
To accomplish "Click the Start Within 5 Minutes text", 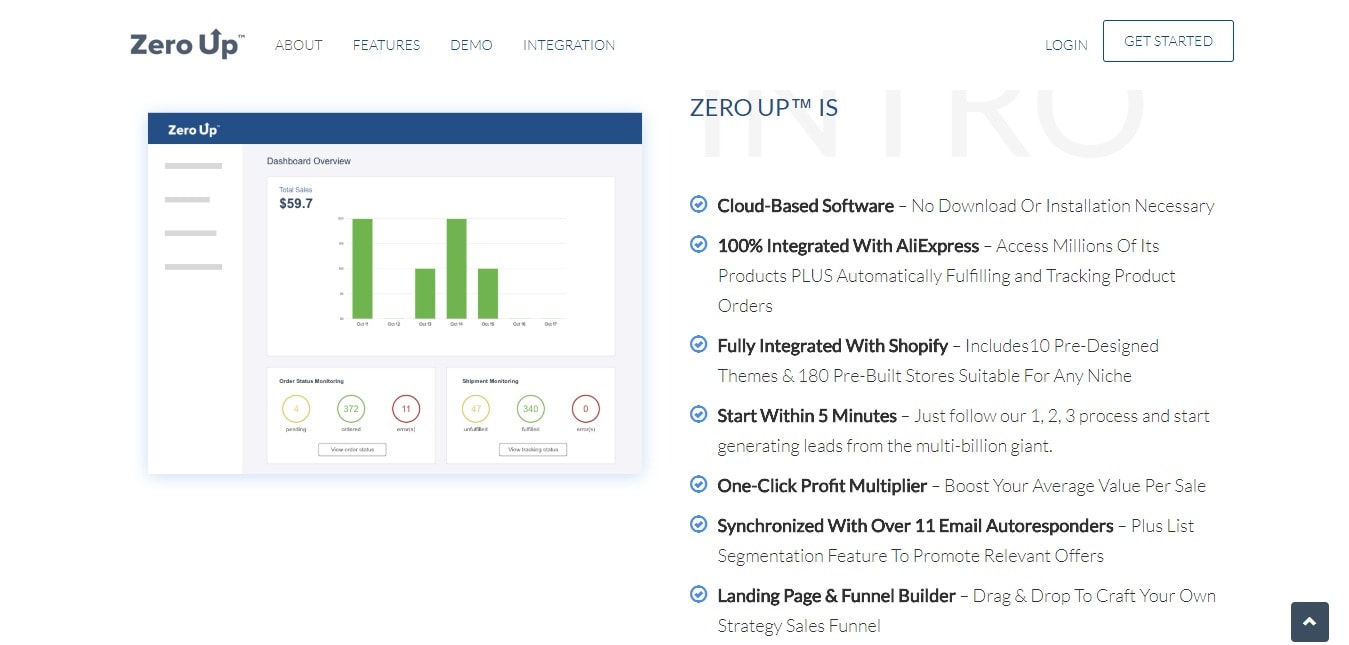I will (x=807, y=416).
